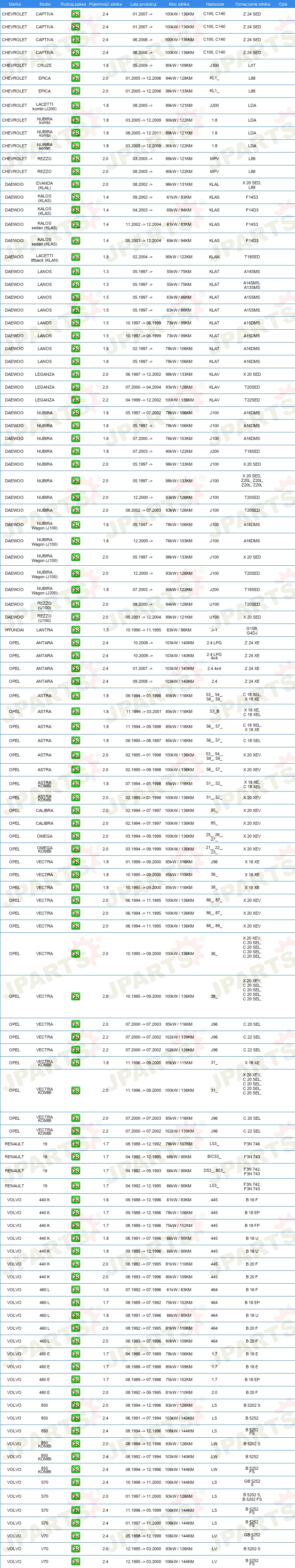Click fuel icon in RENAULT 19 D53_, 853_ row
This screenshot has width=295, height=1568.
click(x=75, y=1170)
